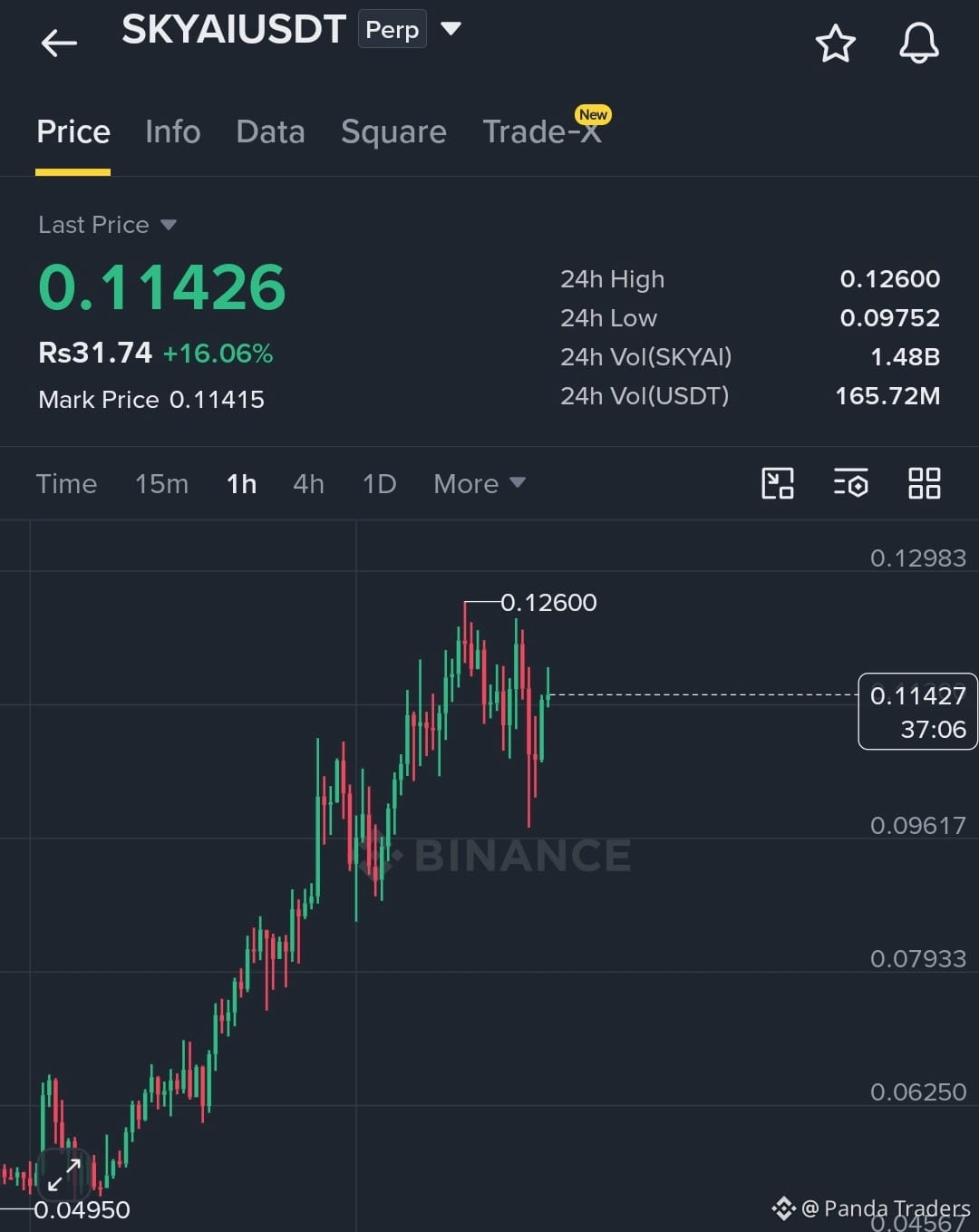Tap the 24h Low value 0.09752
979x1232 pixels.
[890, 318]
